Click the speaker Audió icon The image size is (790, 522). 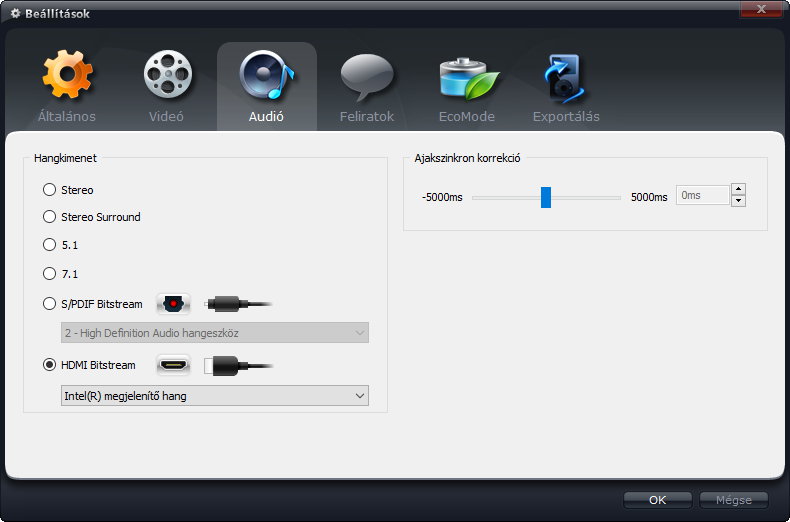267,75
